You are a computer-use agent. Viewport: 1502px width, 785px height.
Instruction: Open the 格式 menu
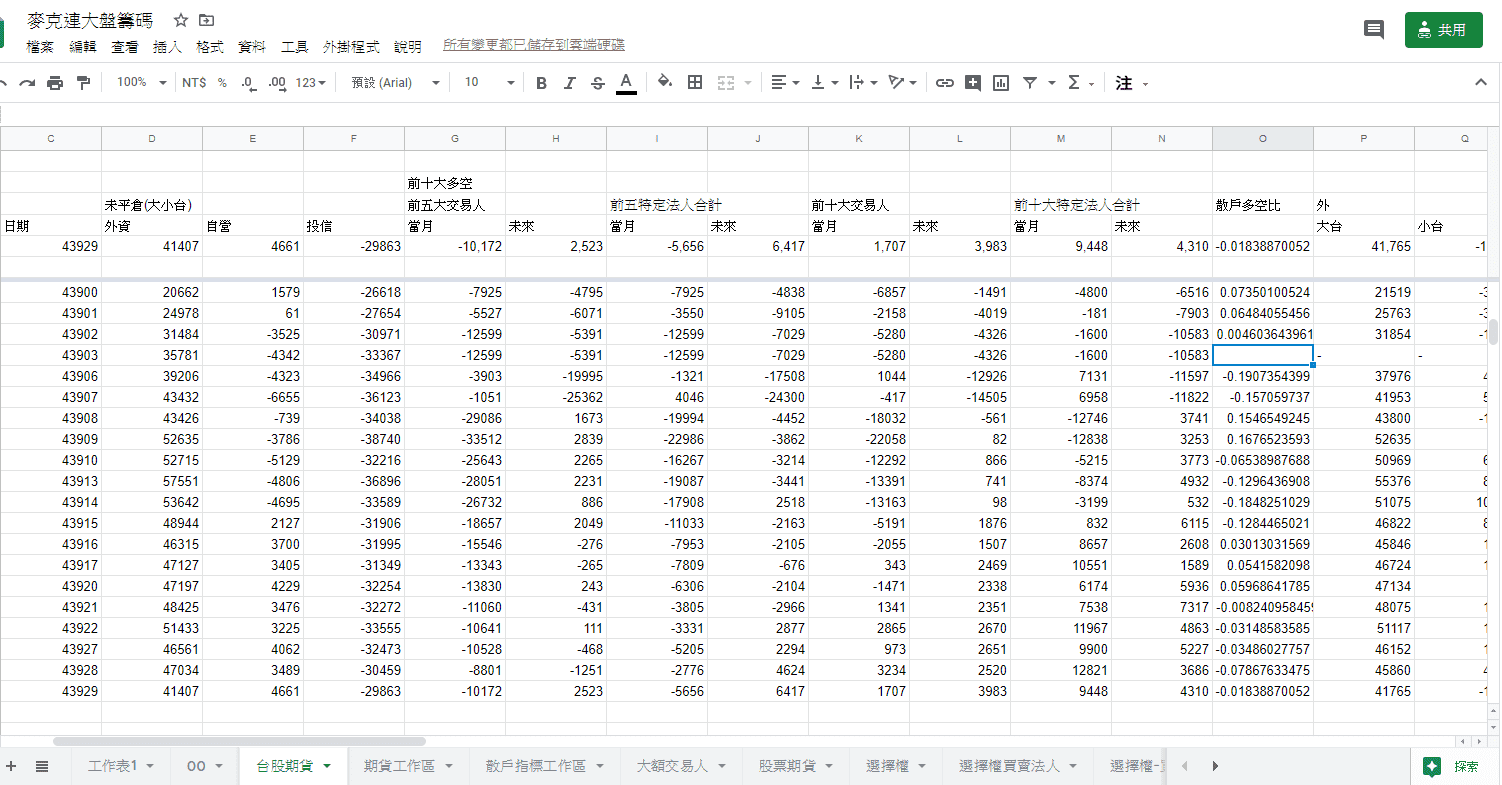pyautogui.click(x=210, y=46)
